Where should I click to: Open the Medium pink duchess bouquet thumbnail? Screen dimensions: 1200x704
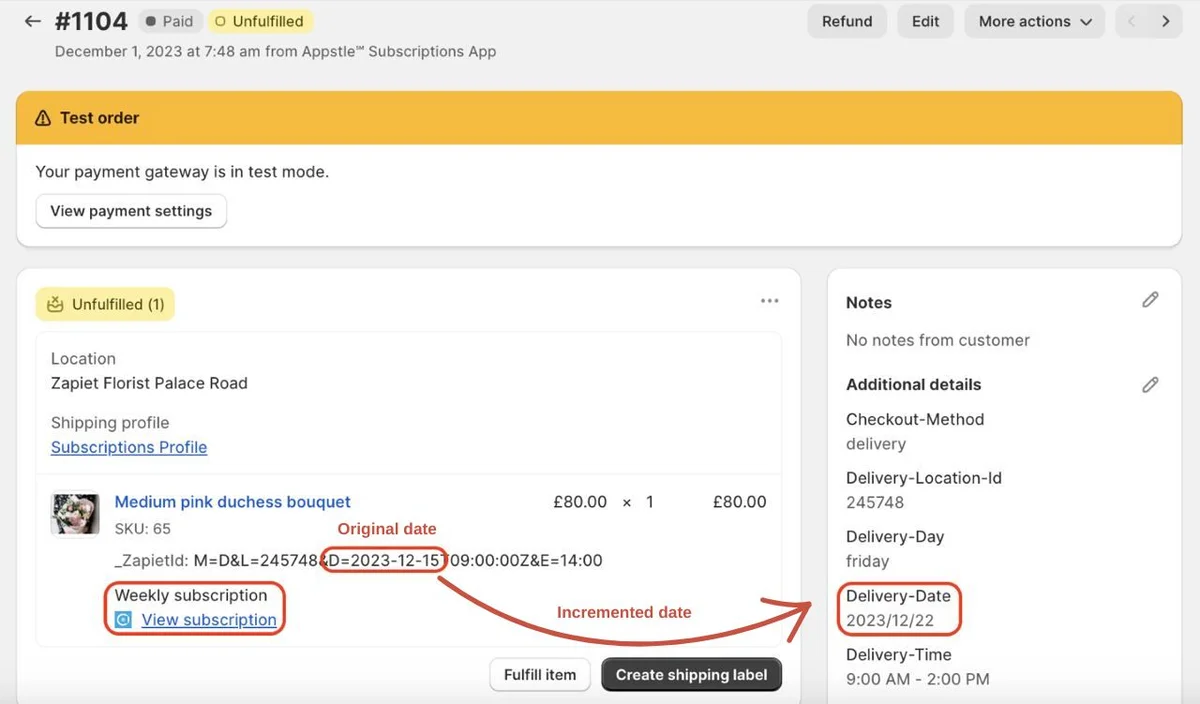75,514
